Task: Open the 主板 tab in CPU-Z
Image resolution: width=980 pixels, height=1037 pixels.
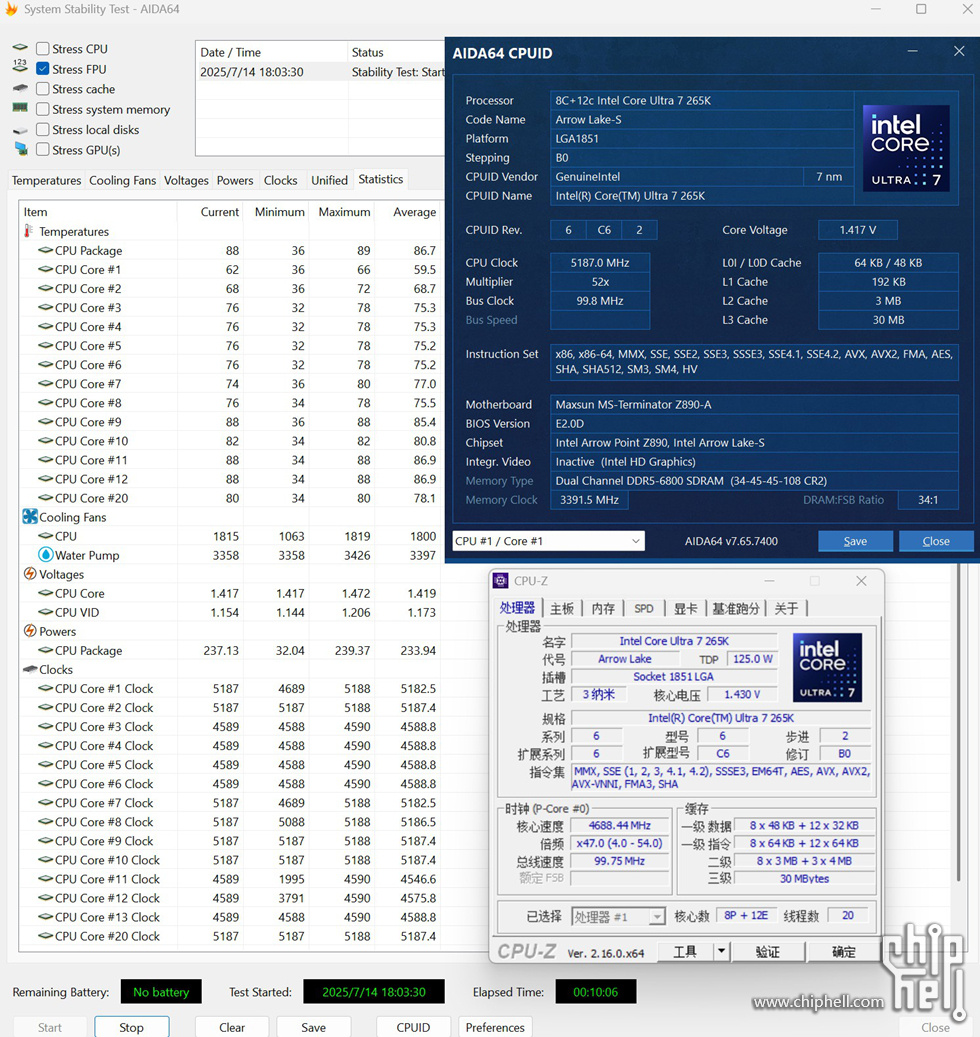Action: click(x=562, y=608)
